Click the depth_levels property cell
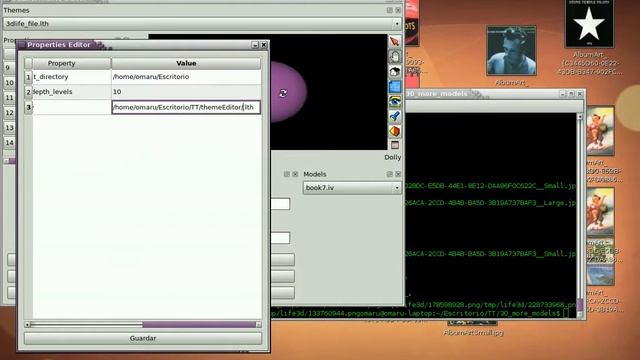This screenshot has width=640, height=360. (x=71, y=92)
